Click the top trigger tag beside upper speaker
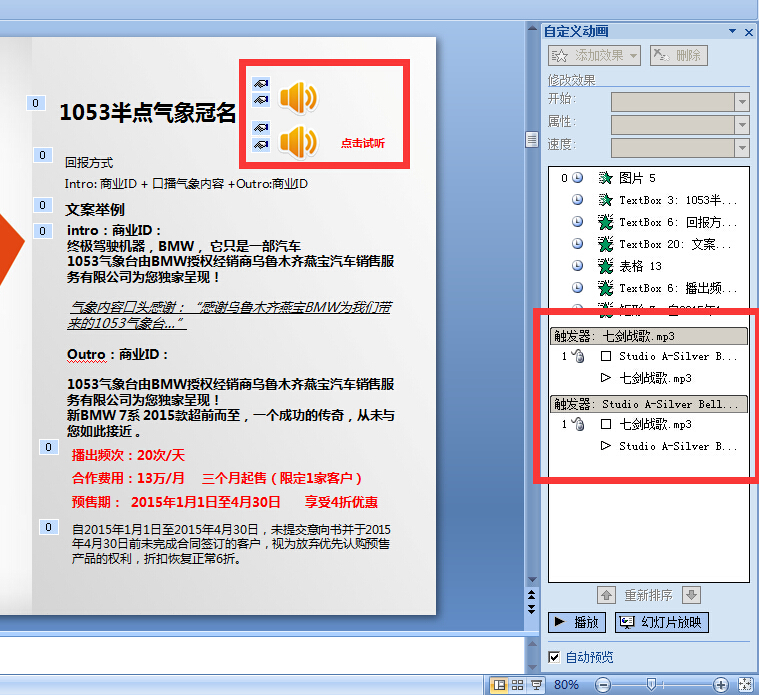 click(x=261, y=84)
